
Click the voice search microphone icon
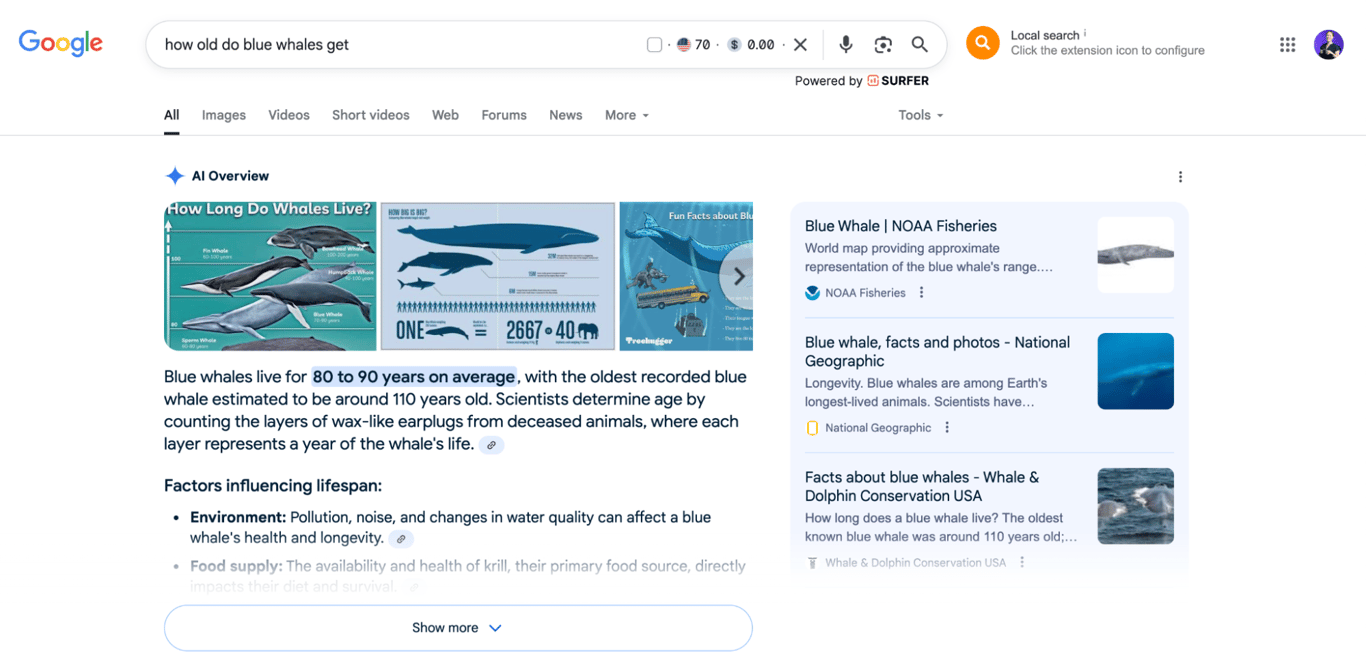pos(845,44)
